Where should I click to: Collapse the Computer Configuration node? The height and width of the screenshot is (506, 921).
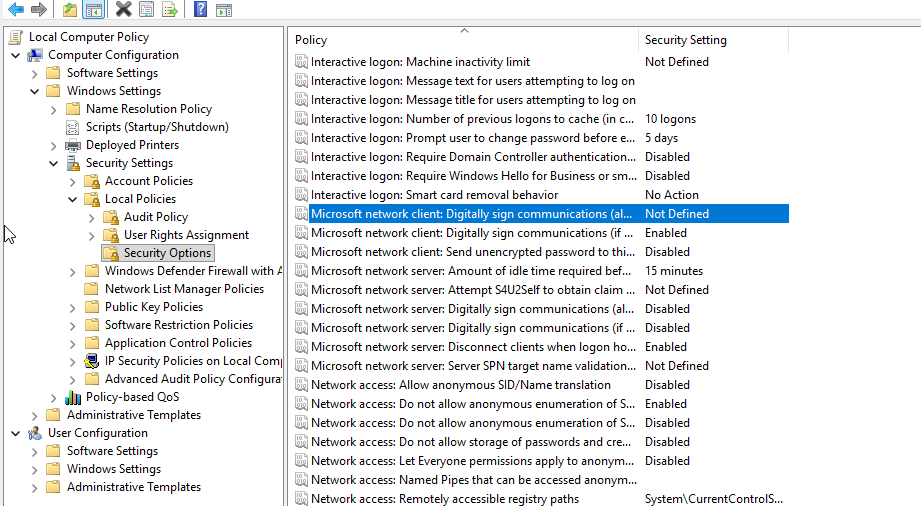[16, 56]
